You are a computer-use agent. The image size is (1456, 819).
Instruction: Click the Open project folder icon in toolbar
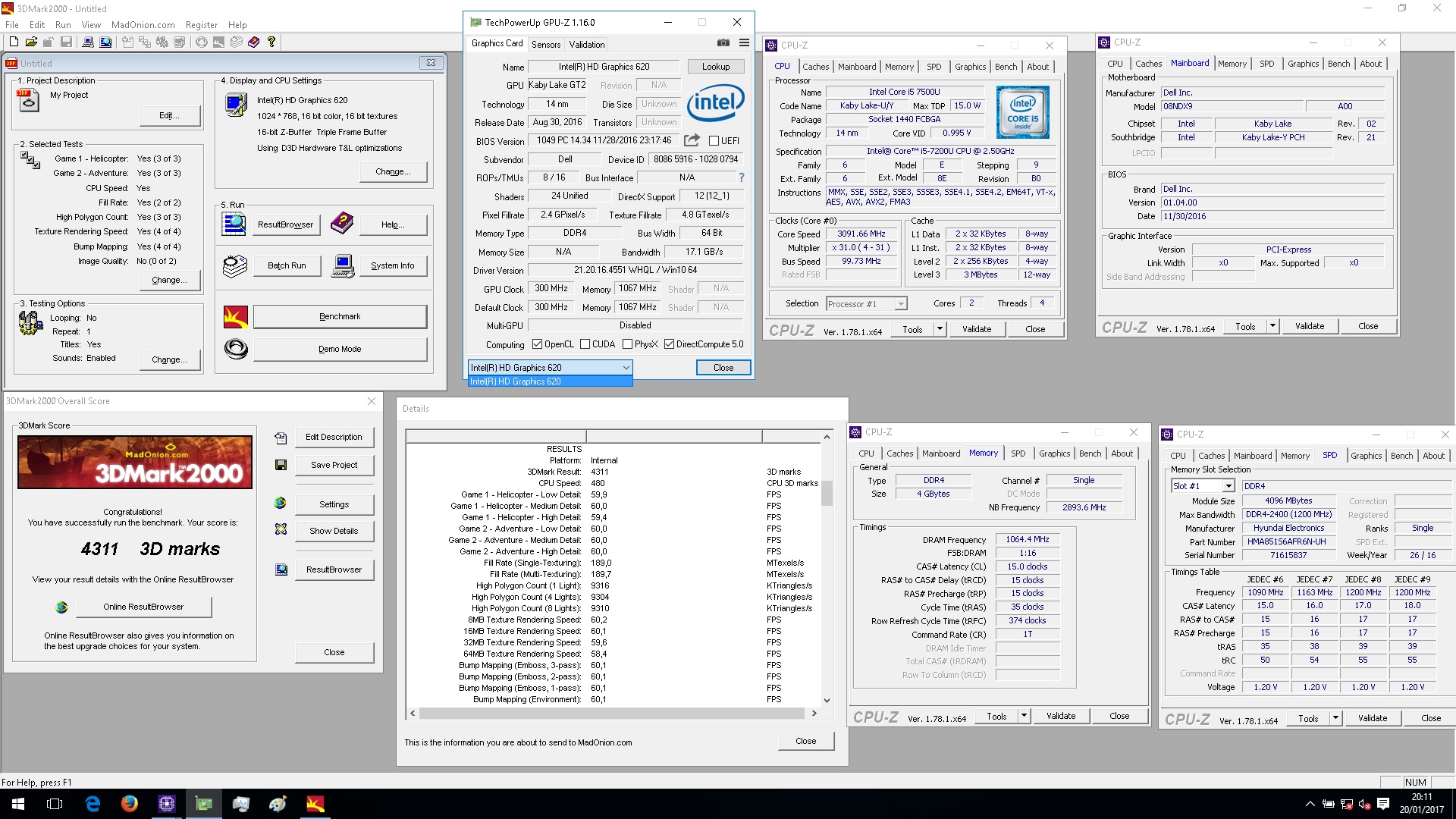(31, 42)
